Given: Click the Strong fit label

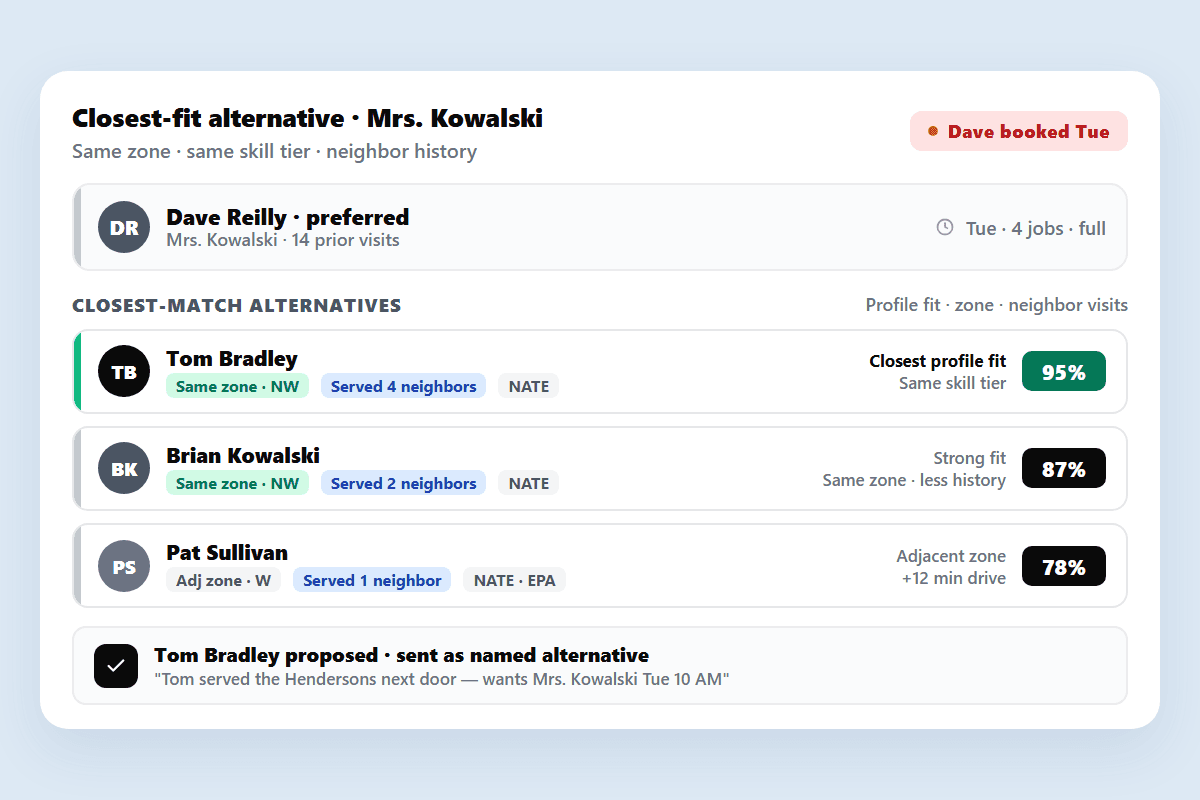Looking at the screenshot, I should coord(970,458).
